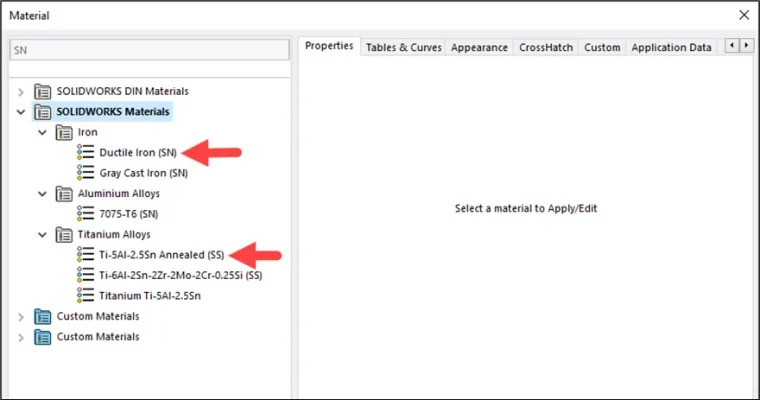Open the Appearance tab

pyautogui.click(x=479, y=48)
